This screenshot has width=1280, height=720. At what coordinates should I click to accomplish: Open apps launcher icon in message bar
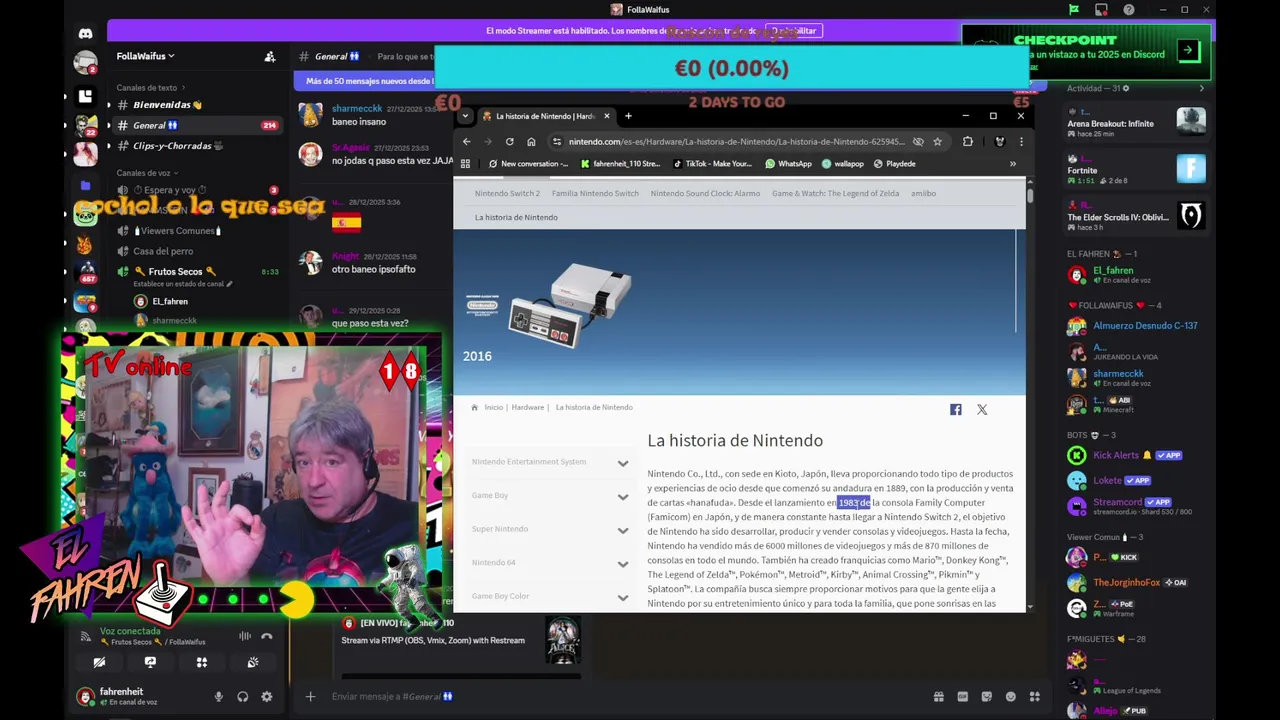[1035, 696]
